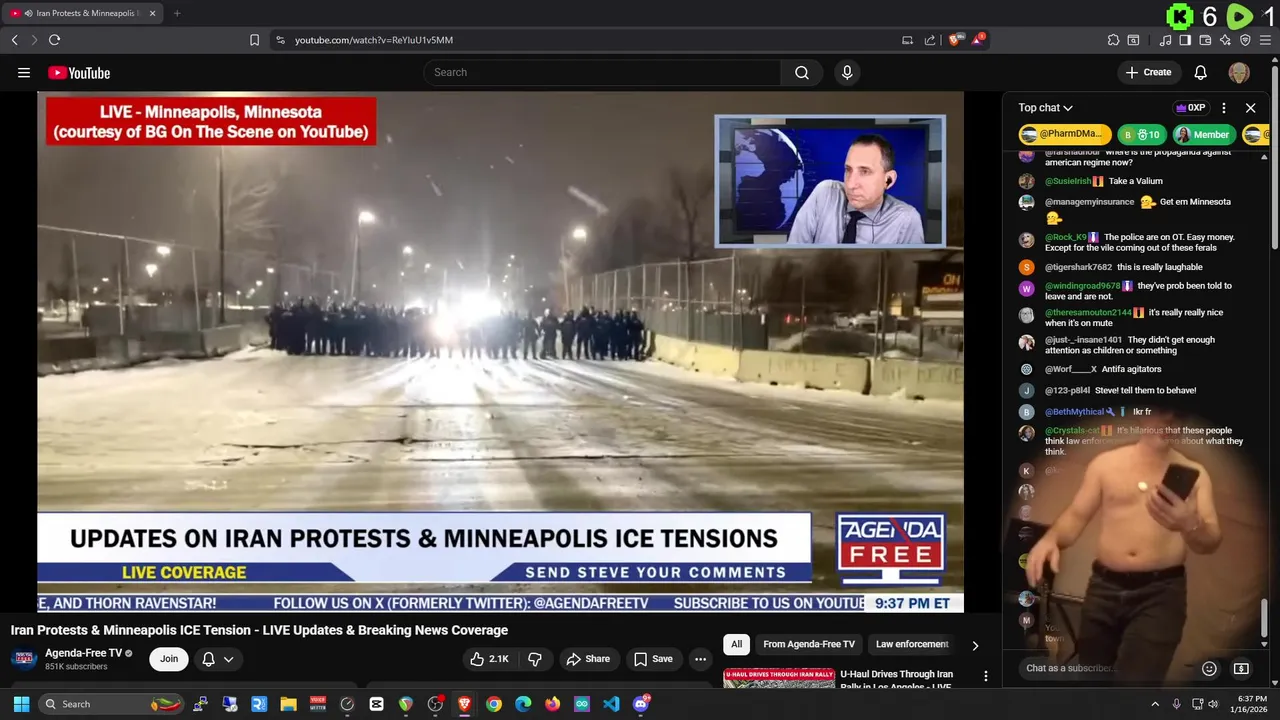1280x720 pixels.
Task: Bookmark this page
Action: [x=254, y=40]
